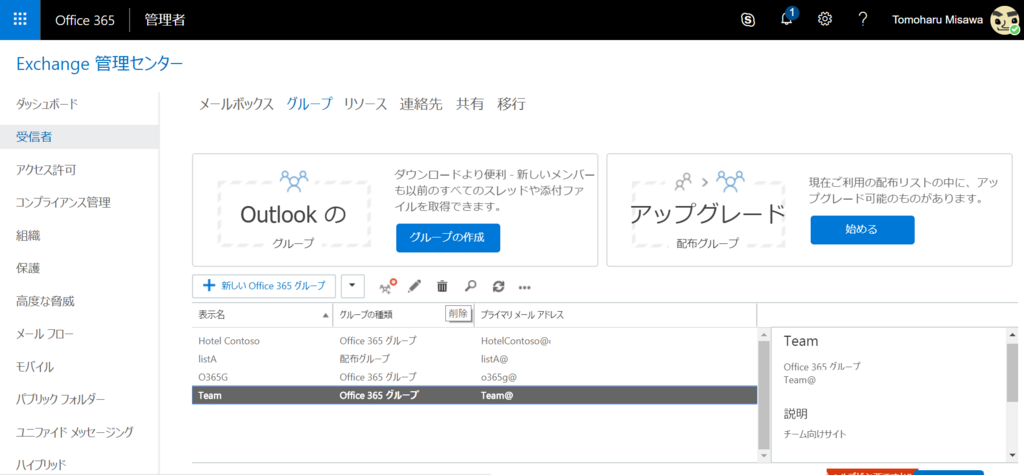Open the settings gear
The image size is (1024, 475).
click(x=825, y=20)
